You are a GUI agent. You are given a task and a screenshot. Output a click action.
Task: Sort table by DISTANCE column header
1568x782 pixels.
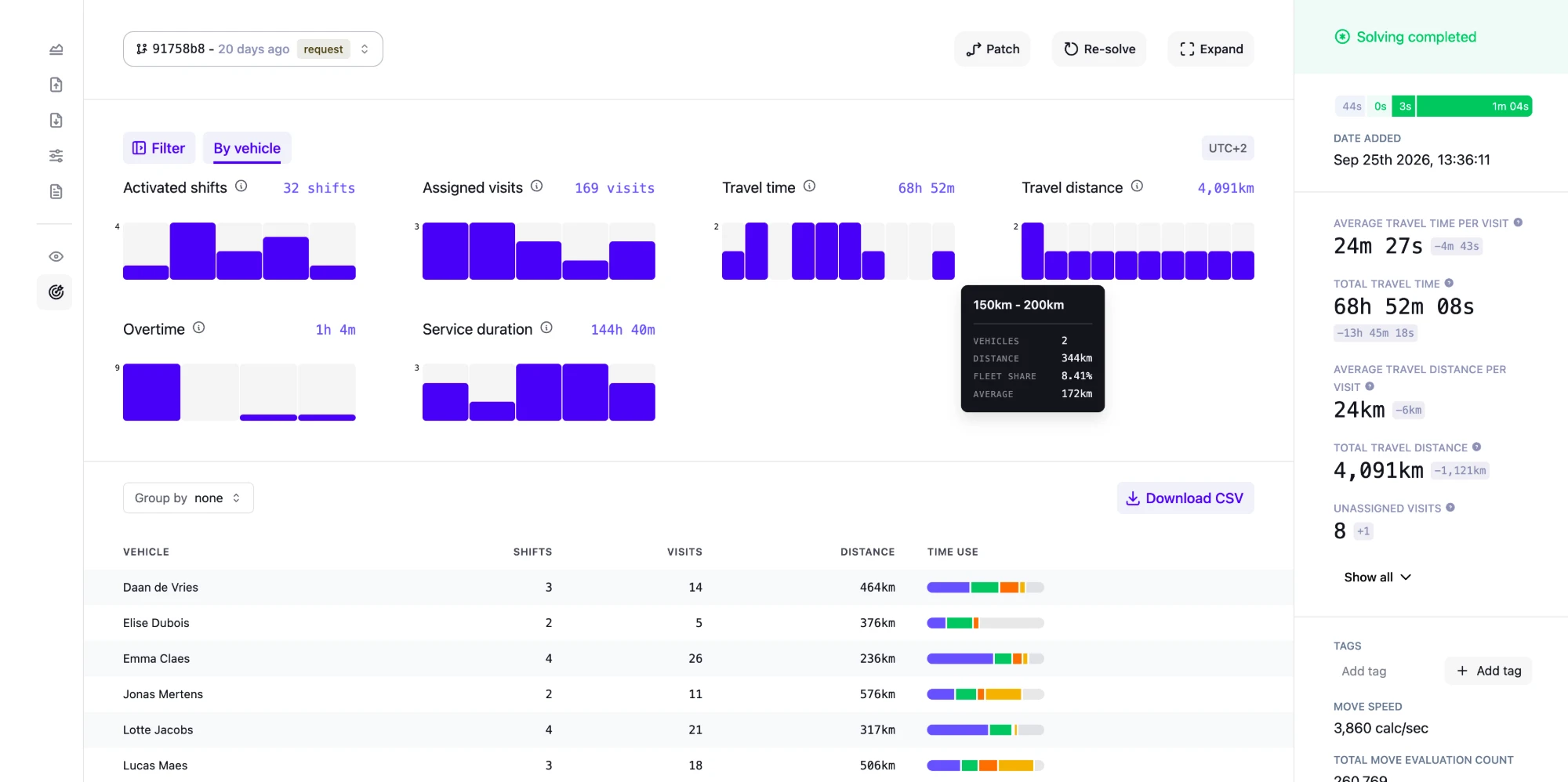tap(867, 552)
